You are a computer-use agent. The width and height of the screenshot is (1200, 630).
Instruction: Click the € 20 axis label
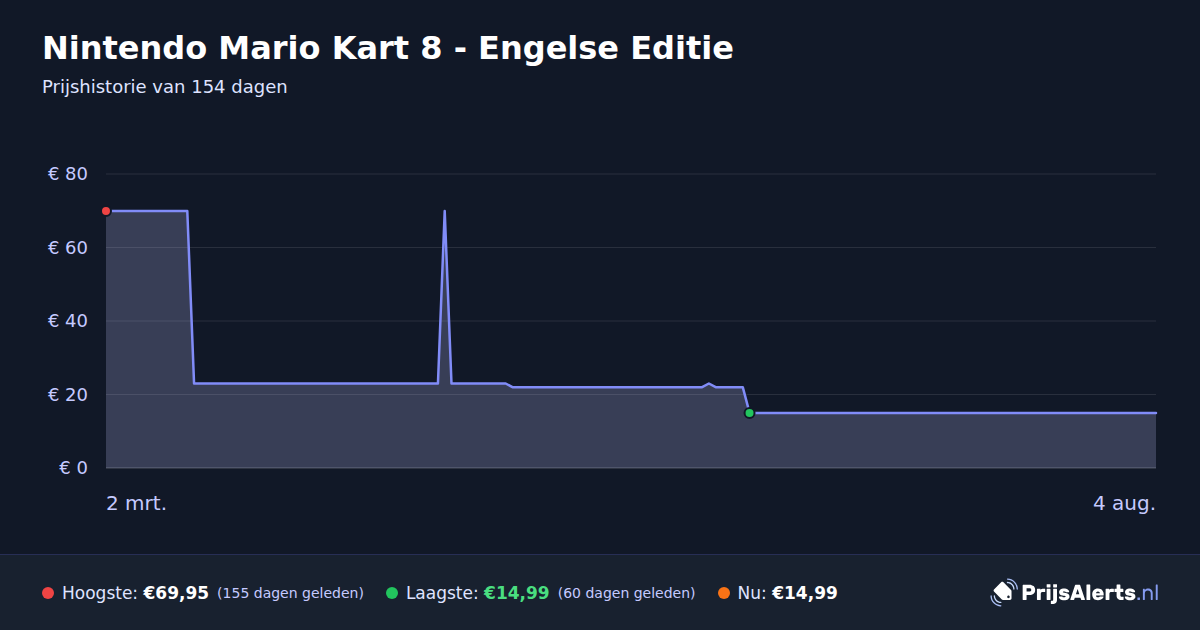click(68, 395)
